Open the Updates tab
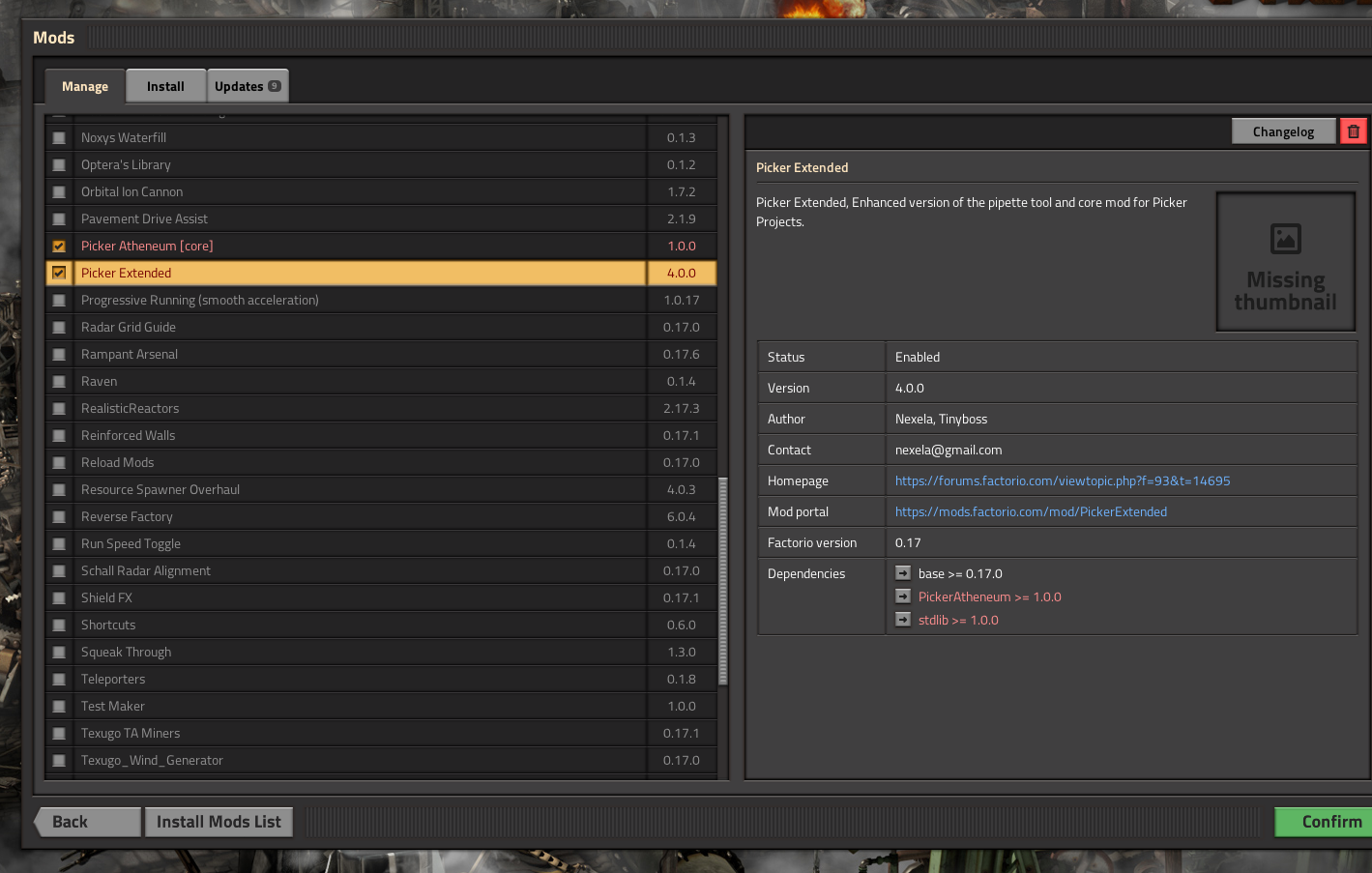 (x=248, y=86)
